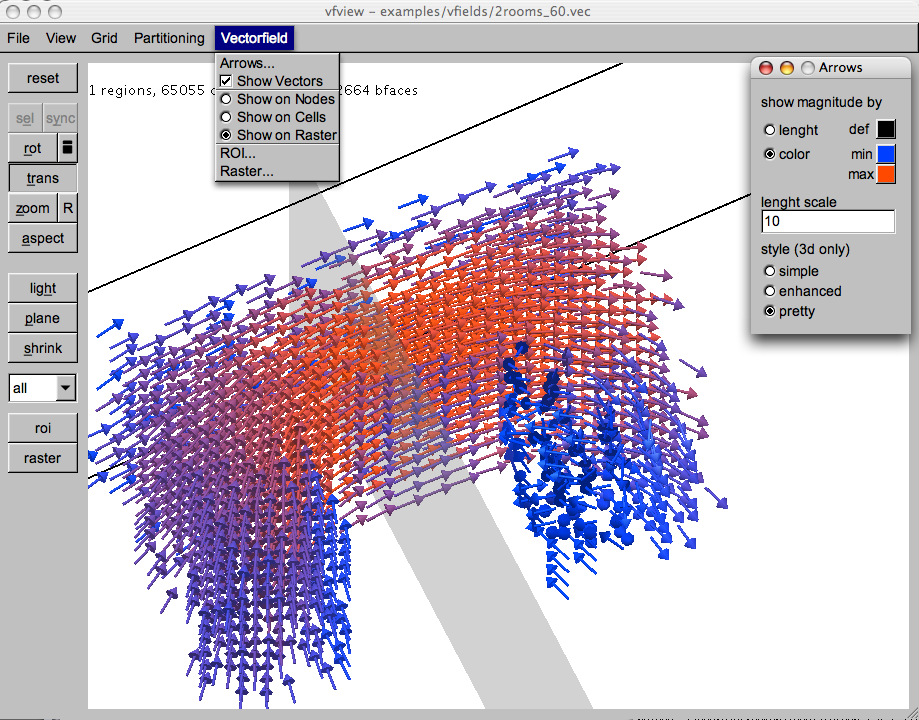Screen dimensions: 919x720
Task: Click the lenght scale input field
Action: pyautogui.click(x=827, y=221)
